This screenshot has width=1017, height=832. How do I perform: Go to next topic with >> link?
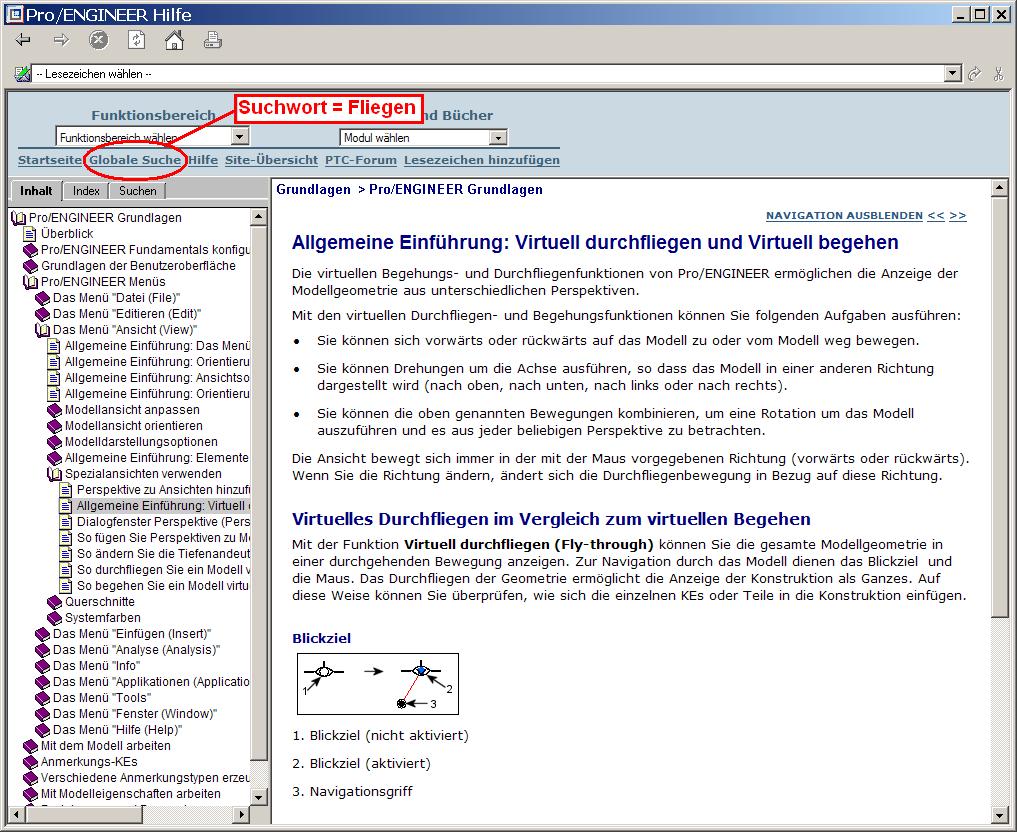coord(957,216)
